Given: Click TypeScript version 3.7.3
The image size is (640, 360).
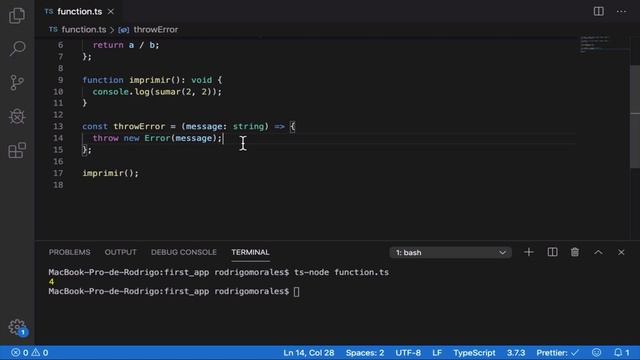Looking at the screenshot, I should (x=516, y=353).
